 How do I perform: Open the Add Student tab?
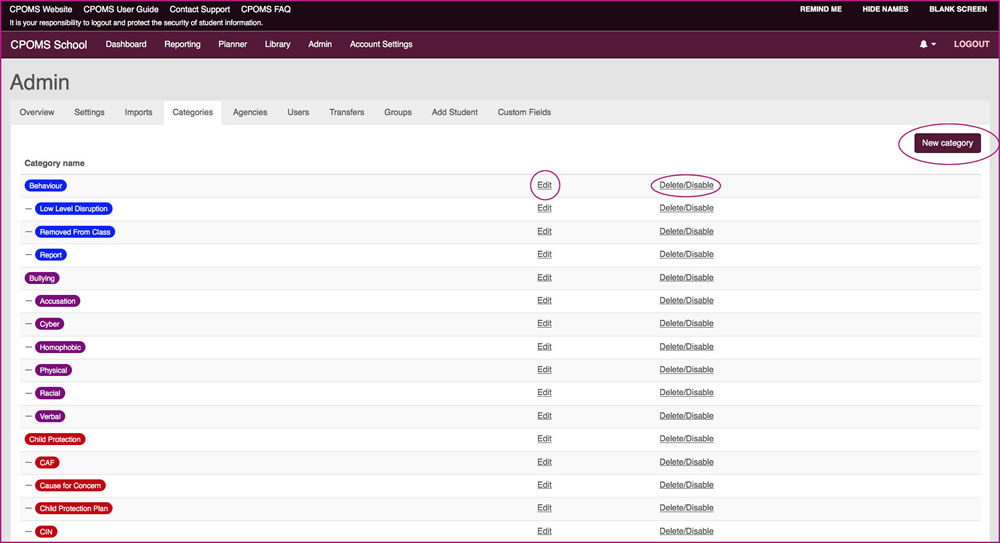point(455,112)
